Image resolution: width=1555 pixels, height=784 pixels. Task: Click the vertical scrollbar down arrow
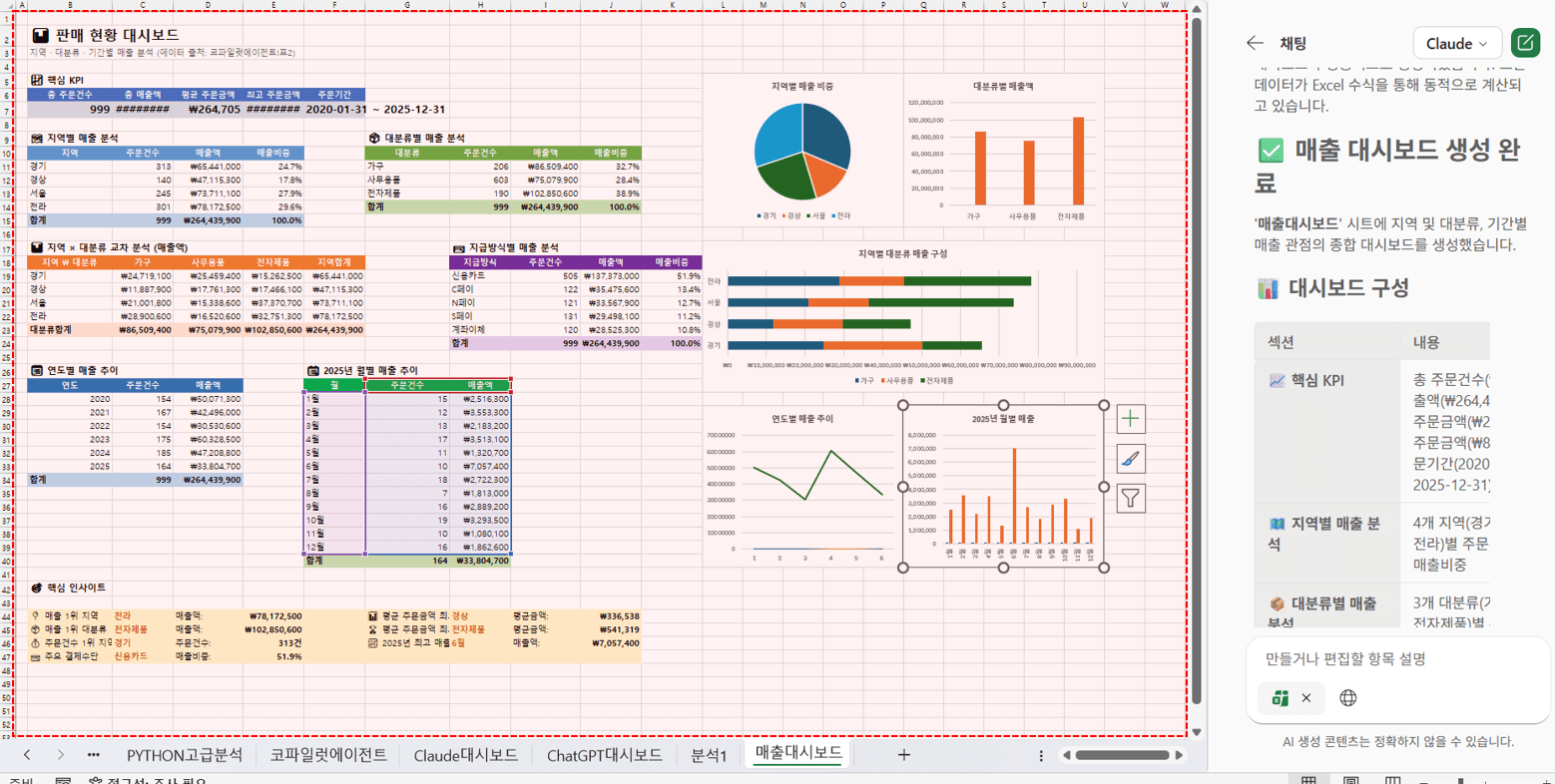1196,732
